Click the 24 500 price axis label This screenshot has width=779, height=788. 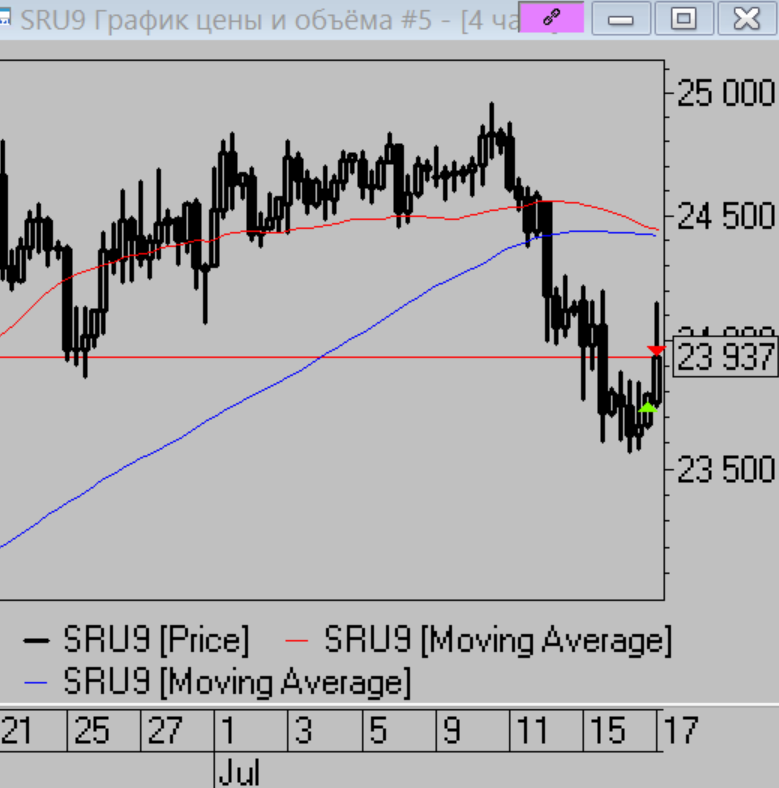(x=725, y=216)
